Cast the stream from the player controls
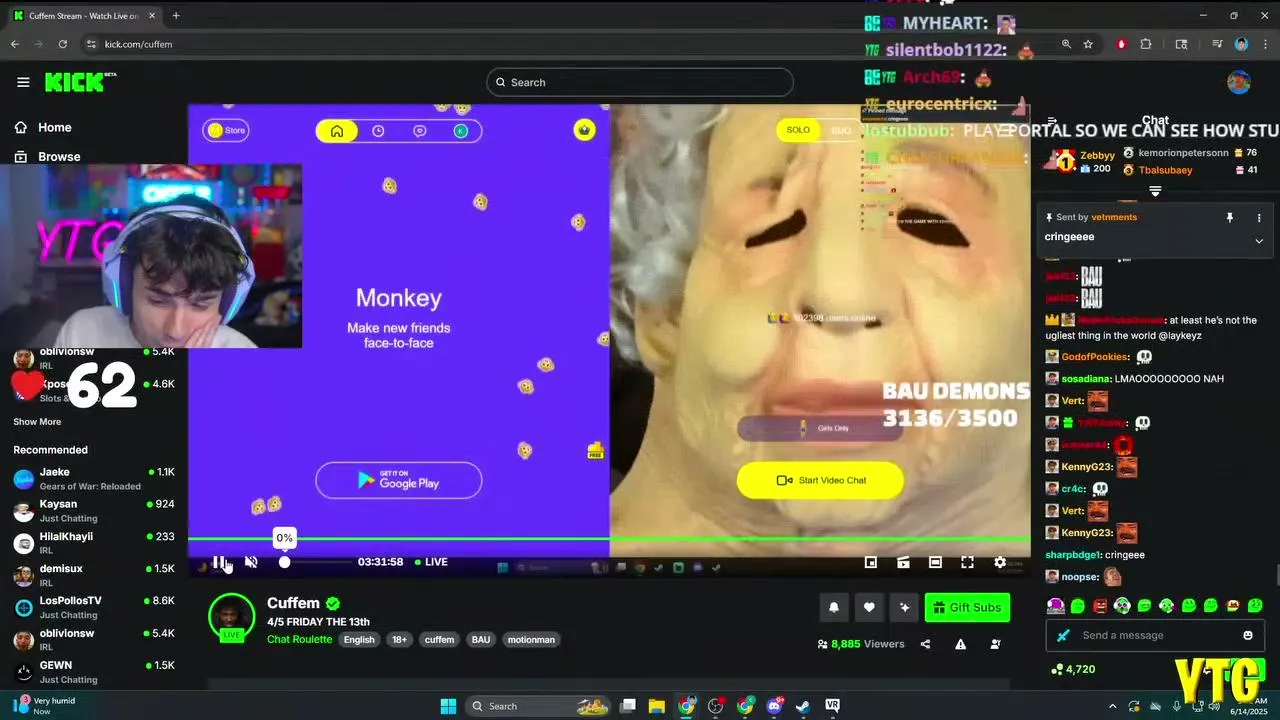This screenshot has width=1280, height=720. click(903, 563)
